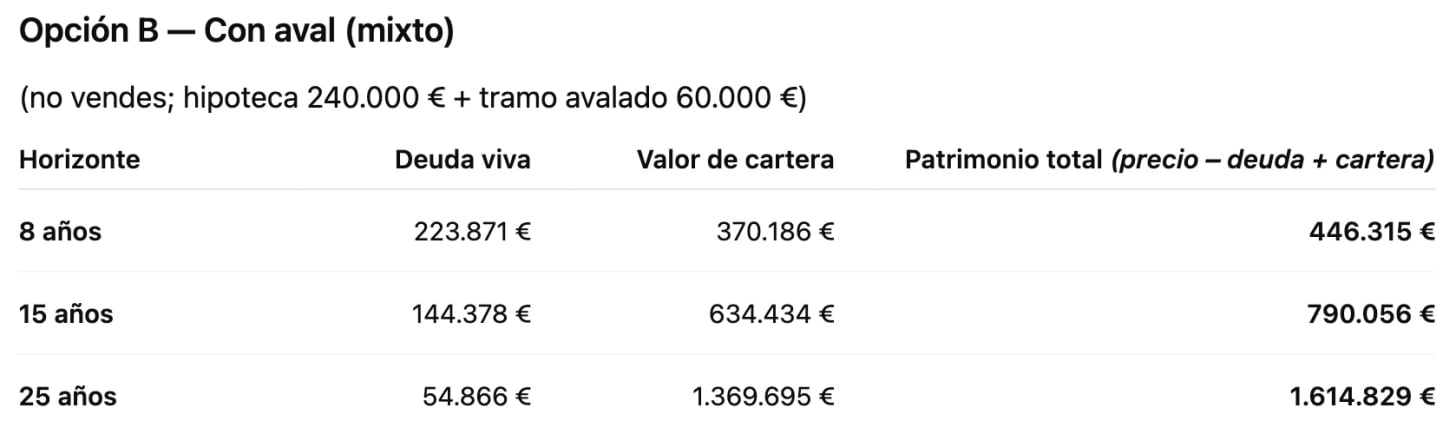Click the 1.614.829 € total wealth cell
Image resolution: width=1456 pixels, height=441 pixels.
click(x=1364, y=396)
